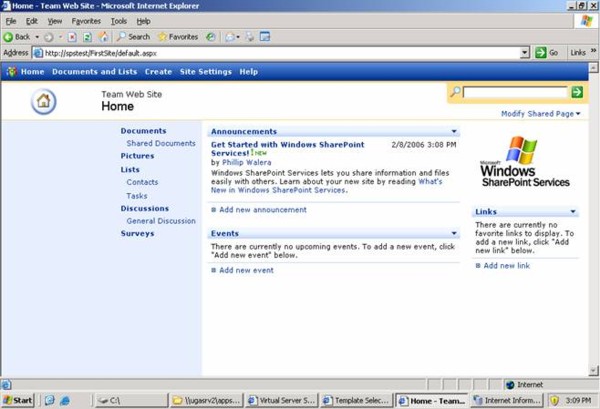The image size is (600, 409).
Task: Click the SharePoint search text box
Action: [515, 92]
